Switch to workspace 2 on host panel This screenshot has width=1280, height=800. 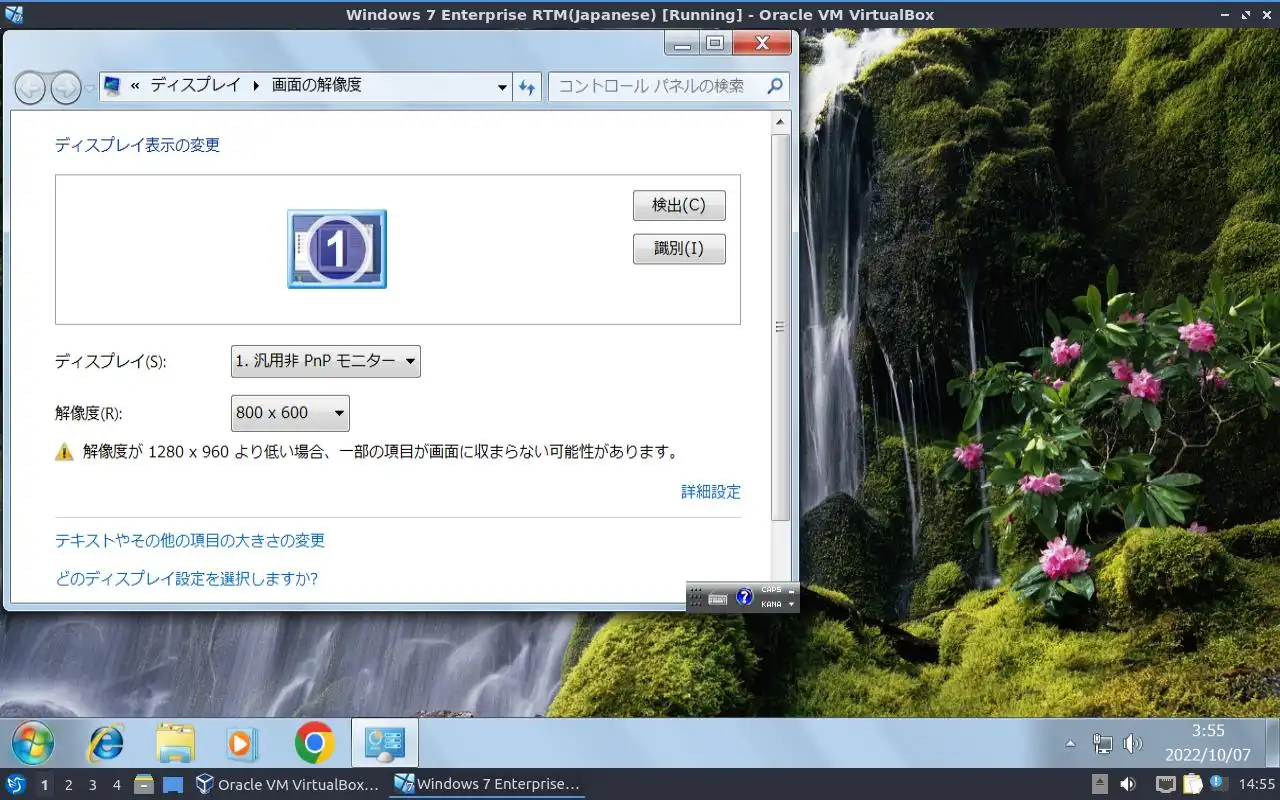tap(68, 785)
